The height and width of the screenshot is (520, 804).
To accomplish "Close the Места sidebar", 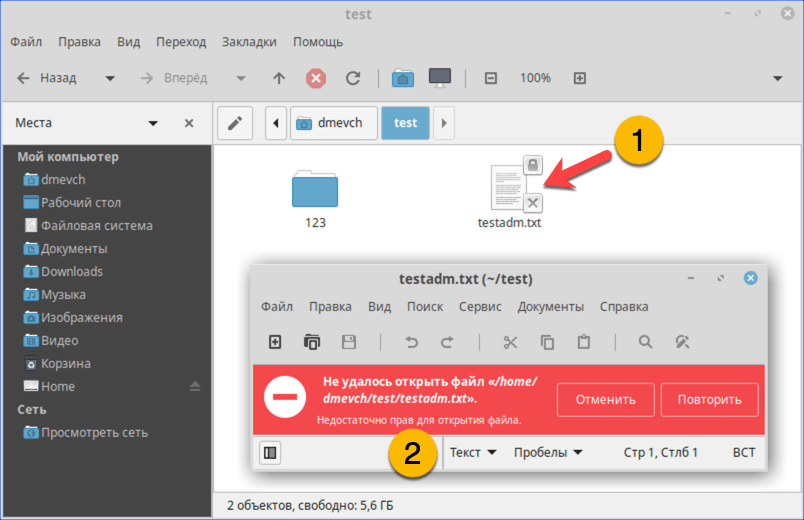I will (x=189, y=123).
